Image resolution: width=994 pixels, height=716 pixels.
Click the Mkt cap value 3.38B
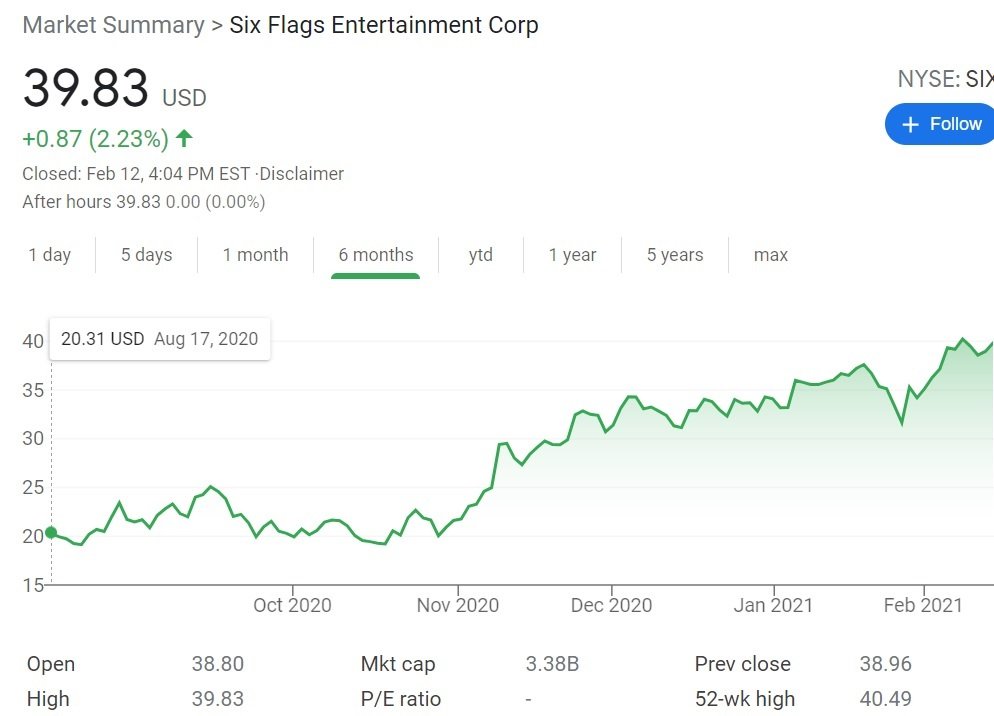tap(552, 664)
